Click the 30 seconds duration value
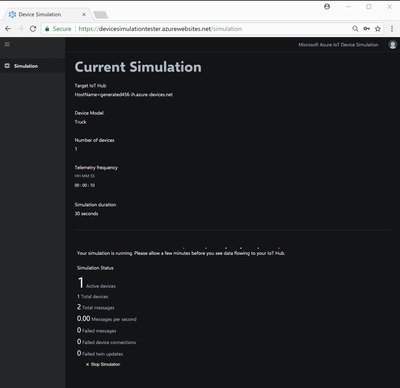The width and height of the screenshot is (400, 388). [x=86, y=214]
